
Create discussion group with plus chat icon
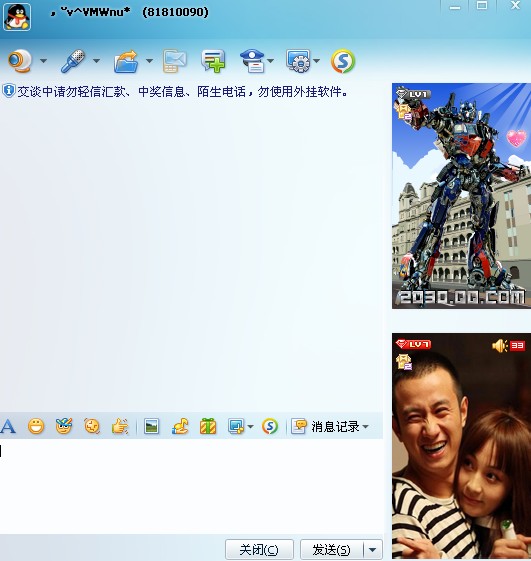213,61
